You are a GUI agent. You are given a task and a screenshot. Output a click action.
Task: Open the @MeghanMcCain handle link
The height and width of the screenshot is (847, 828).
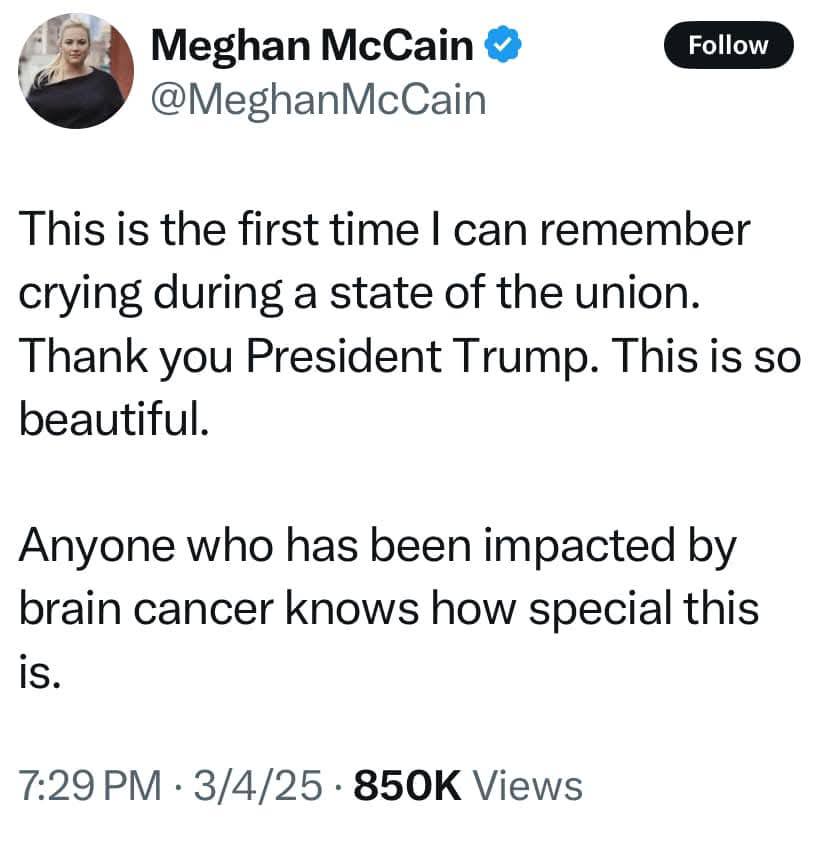coord(317,99)
